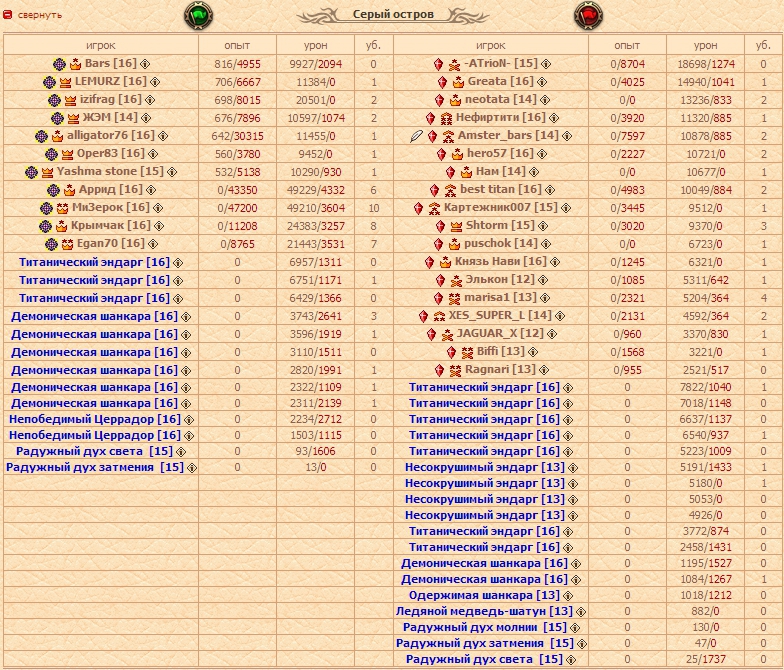Click the purple clan emblem beside alligator76
Image resolution: width=784 pixels, height=670 pixels.
click(x=41, y=136)
